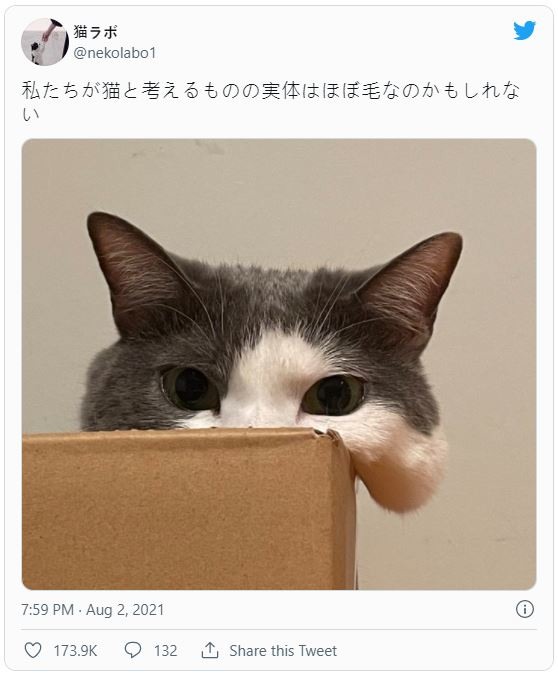Image resolution: width=558 pixels, height=673 pixels.
Task: Click the 7:59 PM timestamp
Action: (48, 609)
